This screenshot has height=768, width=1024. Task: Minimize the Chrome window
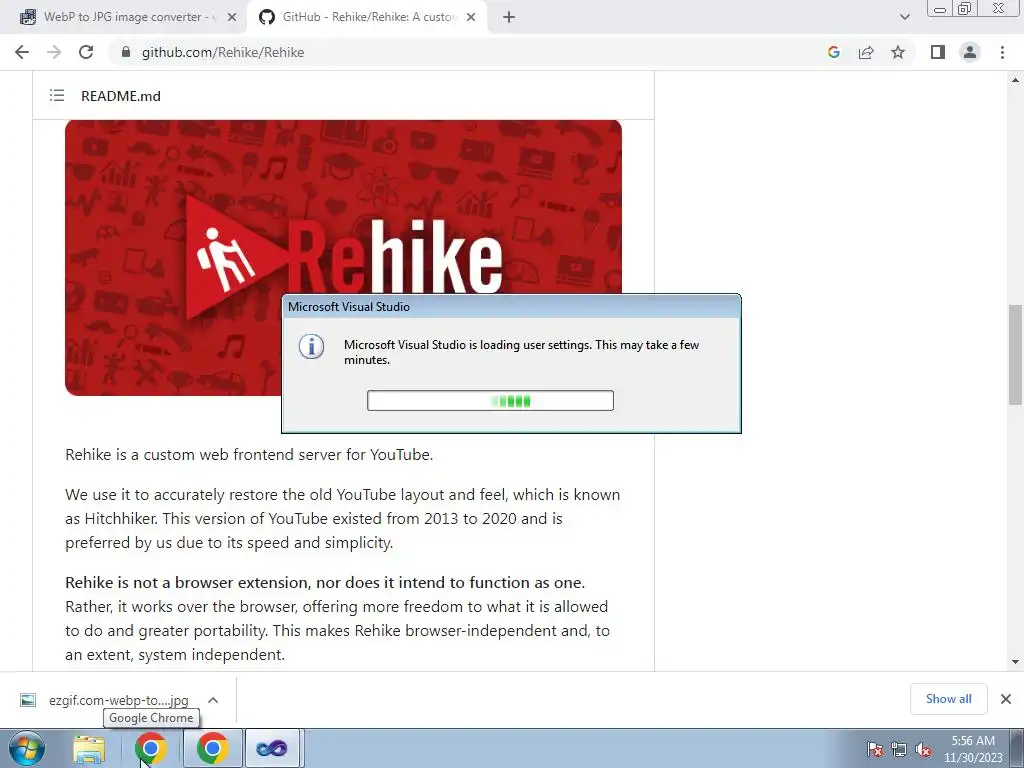(x=940, y=8)
